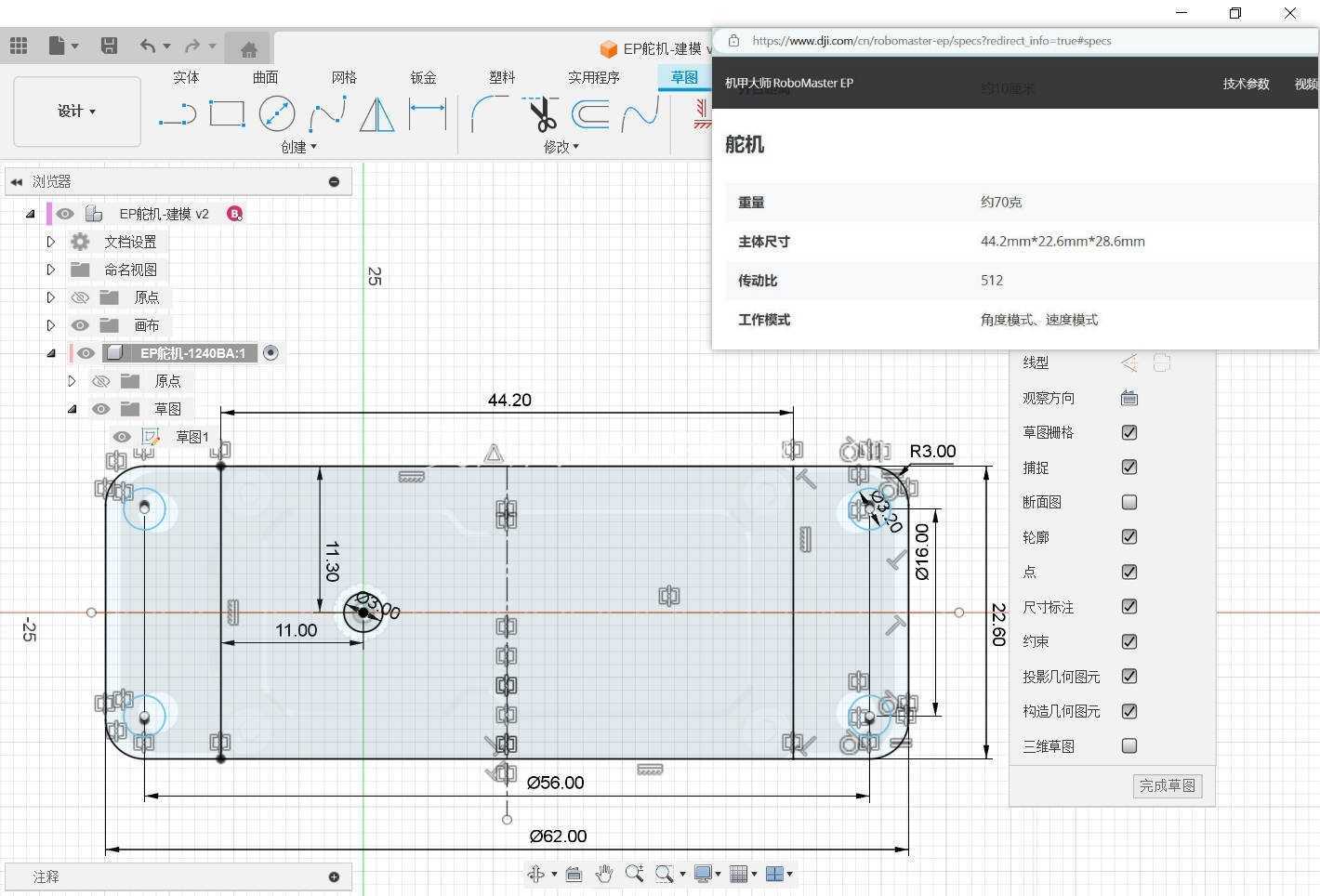The width and height of the screenshot is (1320, 896).
Task: Open the 创建 dropdown menu
Action: pos(299,147)
